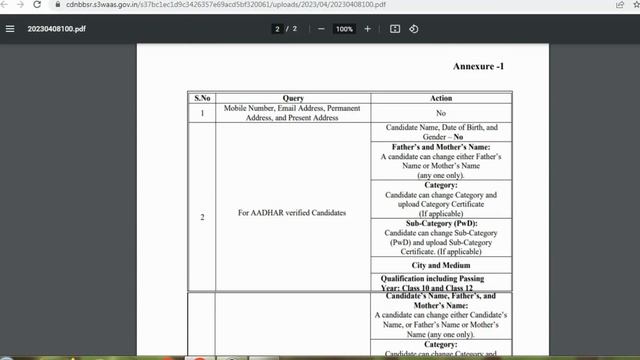Click the 'Sub-Category (PwD):' heading

(x=441, y=223)
